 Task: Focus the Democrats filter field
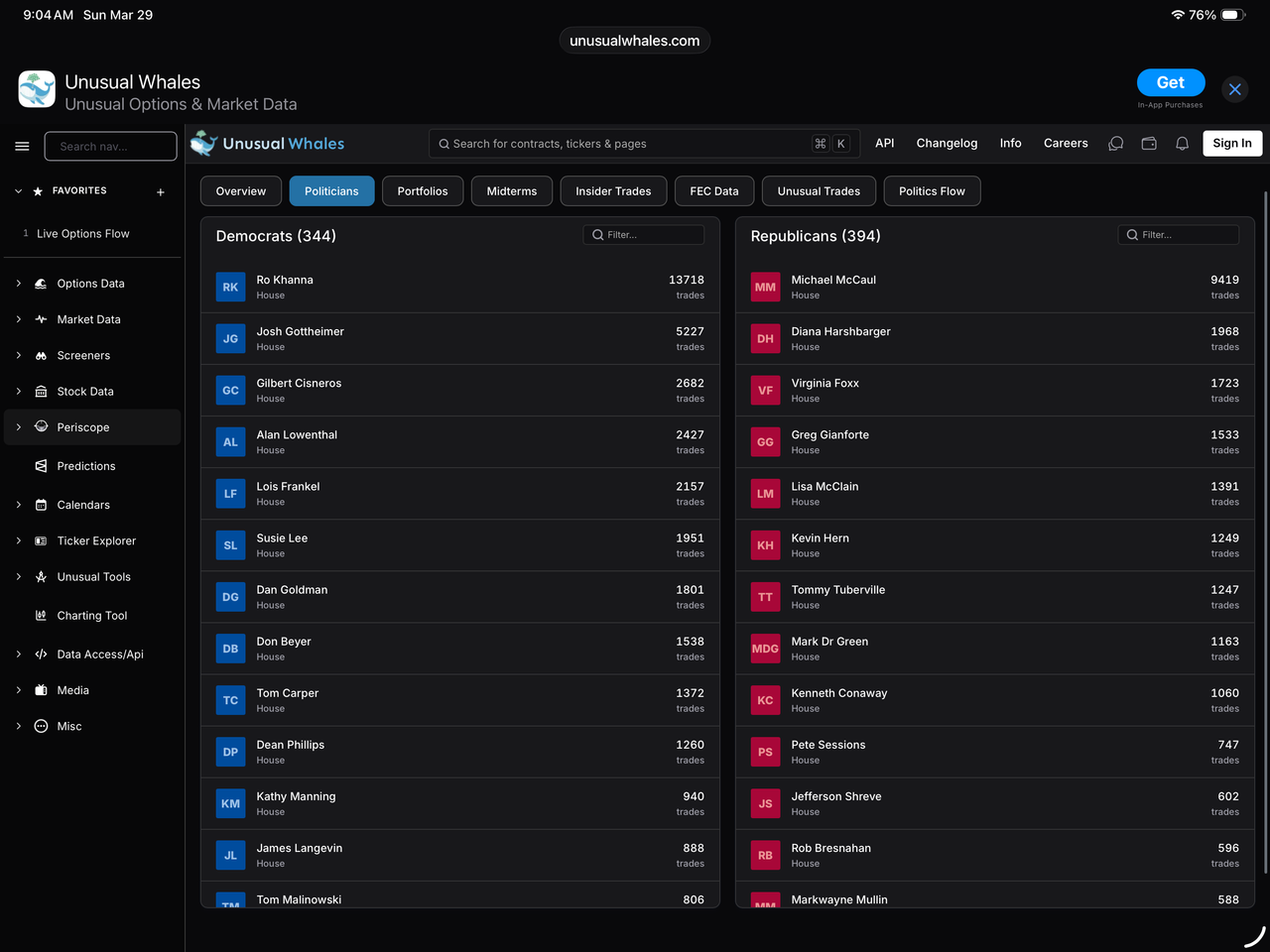click(644, 235)
